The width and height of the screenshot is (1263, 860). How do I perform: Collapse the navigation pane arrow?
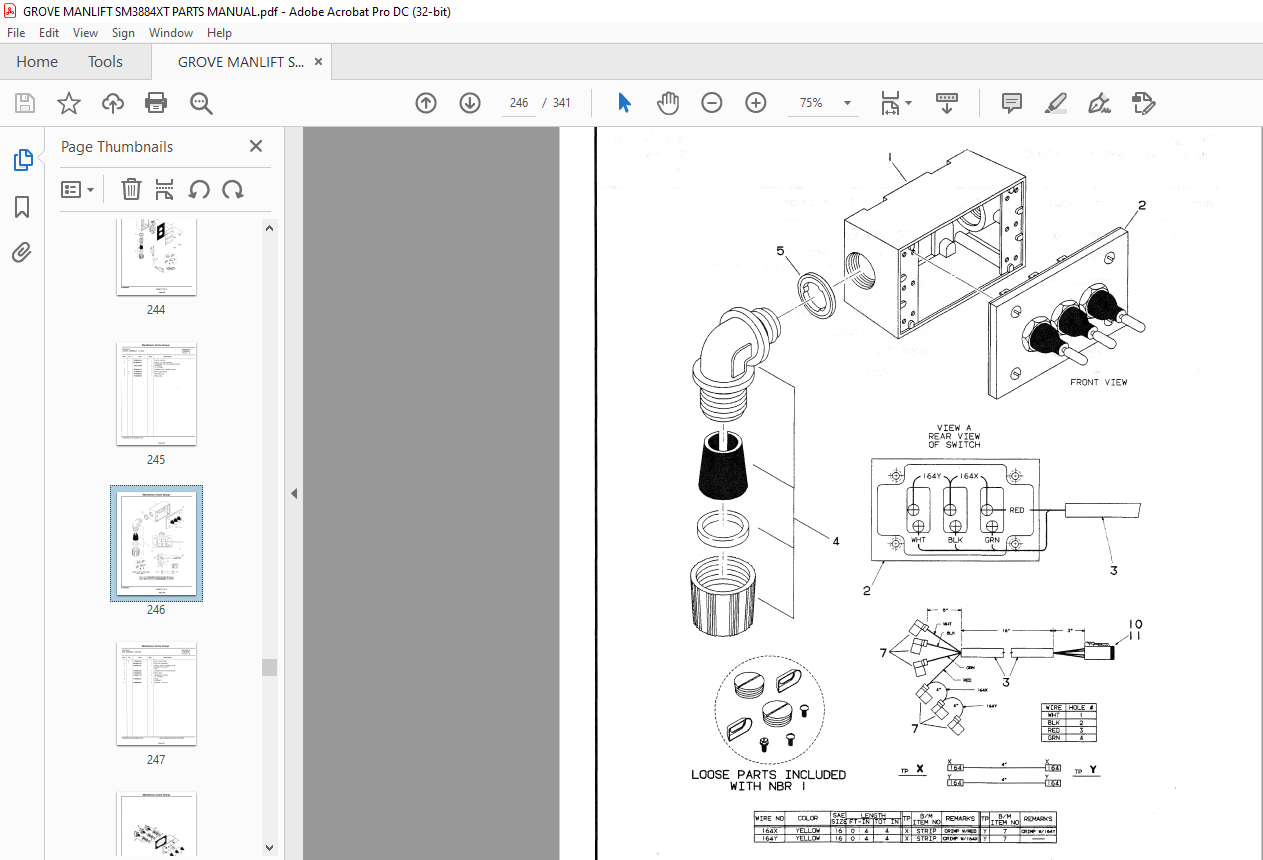pyautogui.click(x=294, y=493)
